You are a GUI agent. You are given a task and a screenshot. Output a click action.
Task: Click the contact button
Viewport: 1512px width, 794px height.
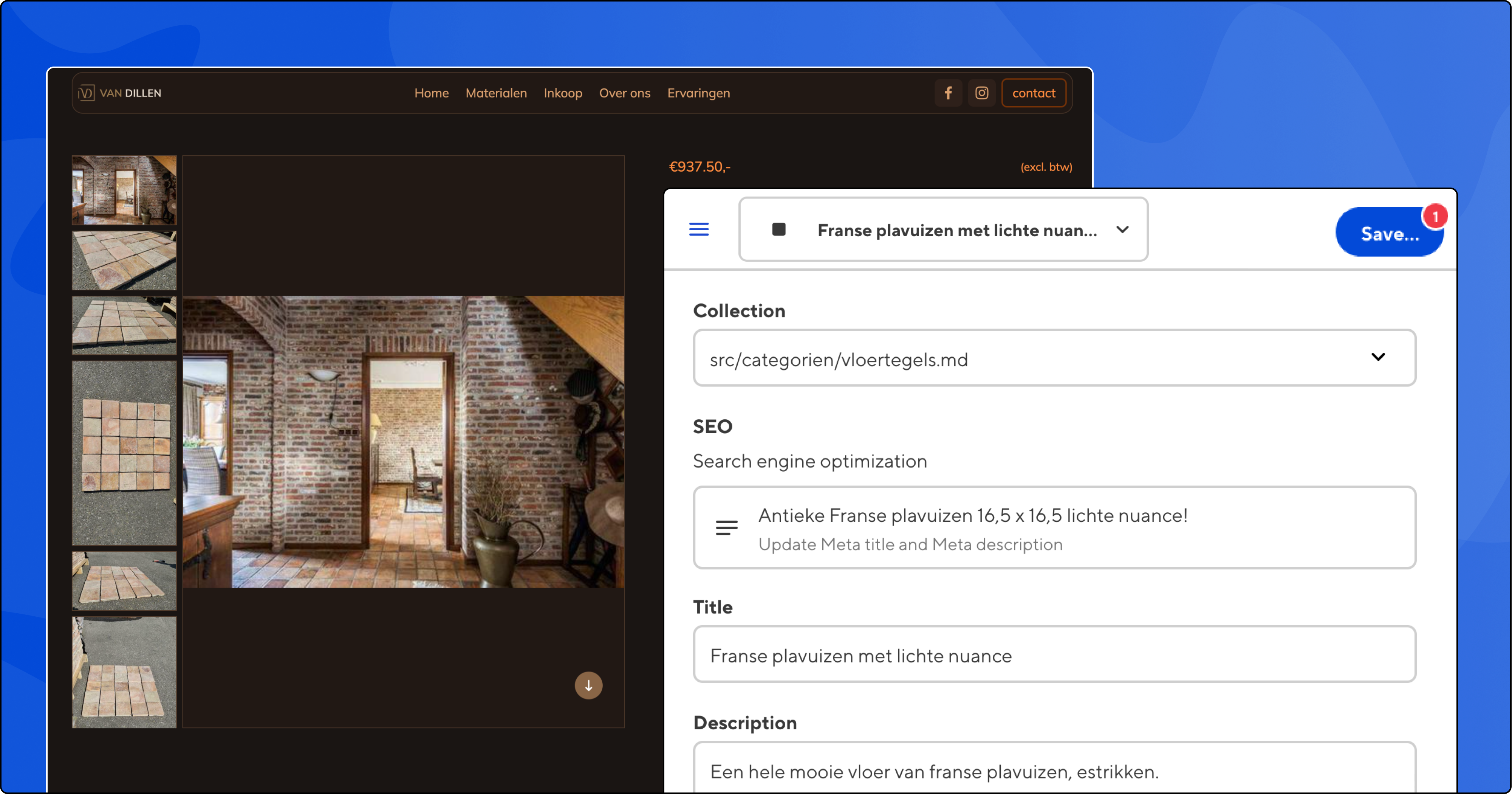(1033, 93)
